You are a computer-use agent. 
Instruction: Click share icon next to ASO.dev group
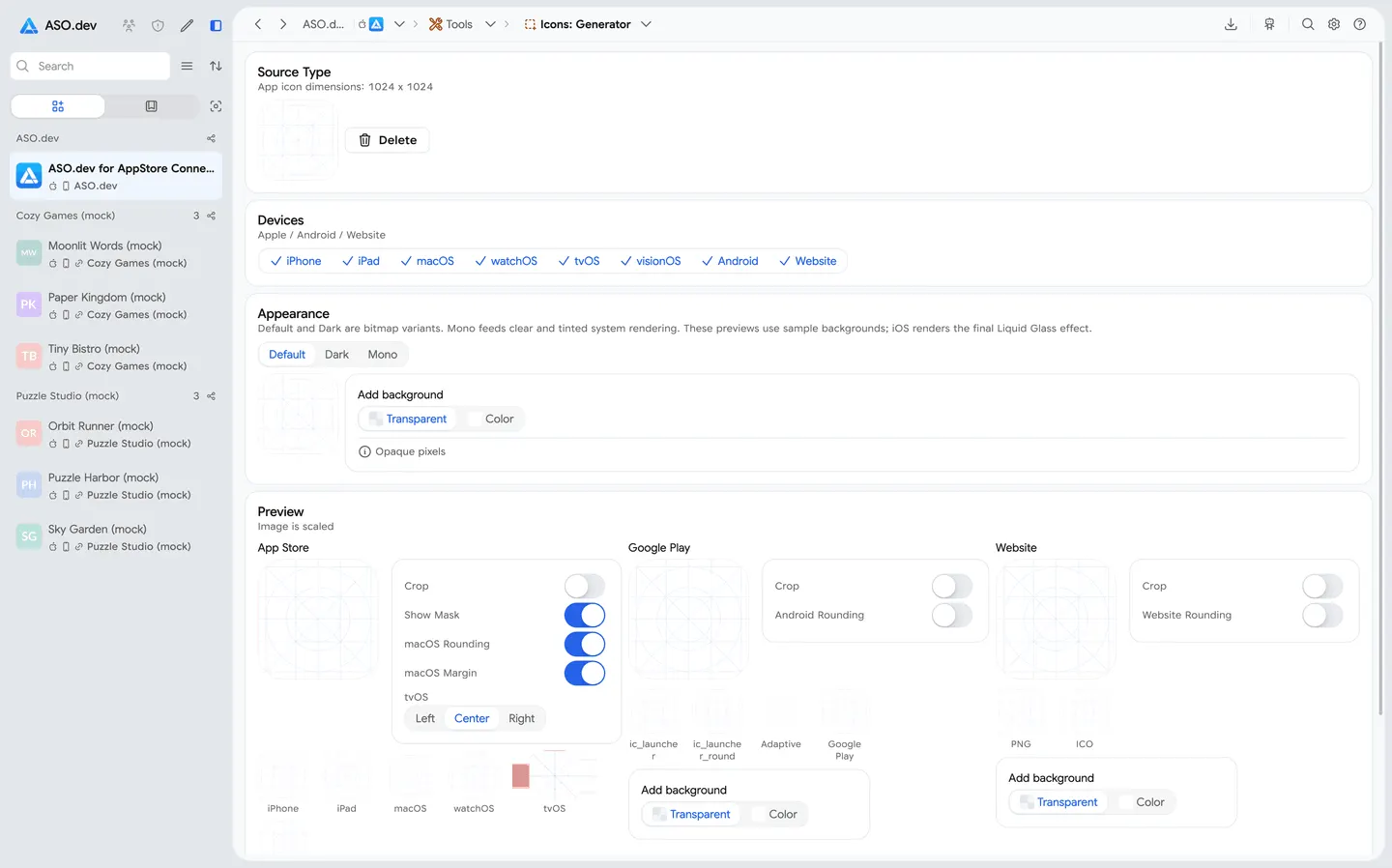[x=211, y=138]
